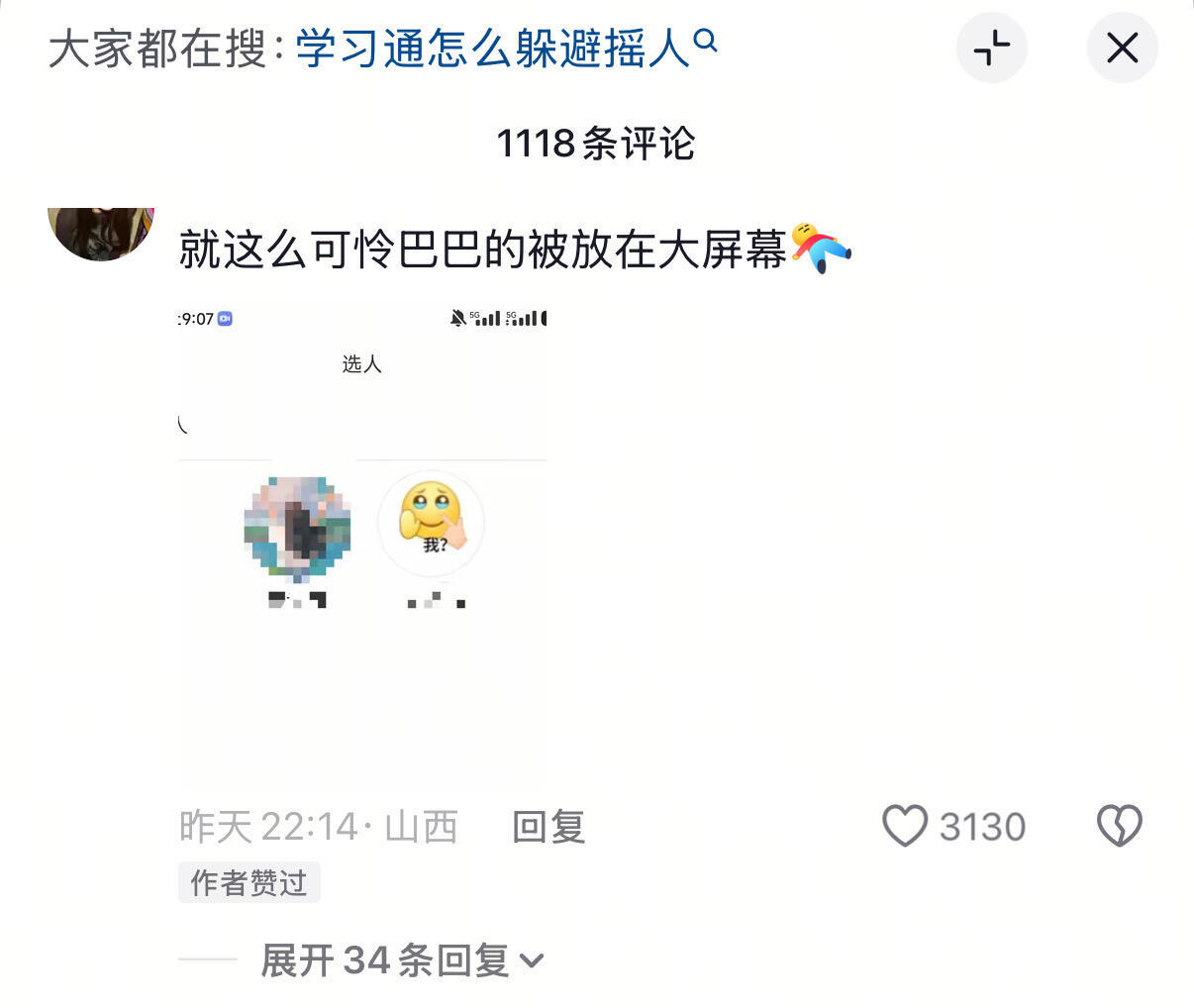Close the comments panel with X button

coord(1122,48)
